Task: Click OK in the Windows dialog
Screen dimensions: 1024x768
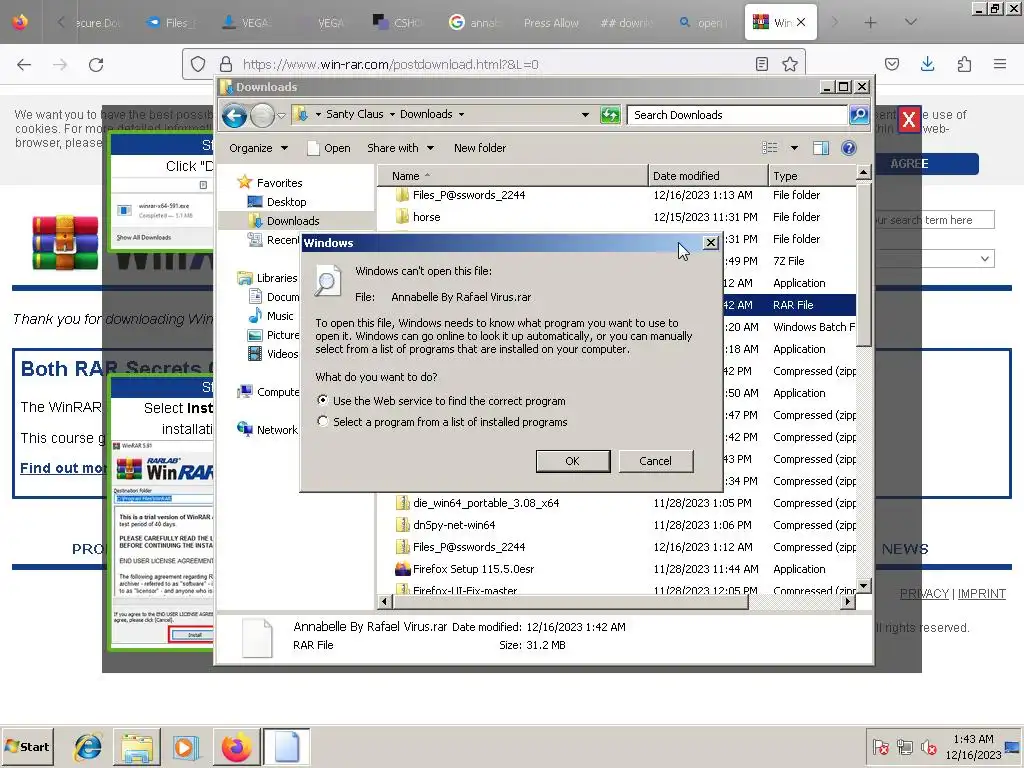Action: 573,461
